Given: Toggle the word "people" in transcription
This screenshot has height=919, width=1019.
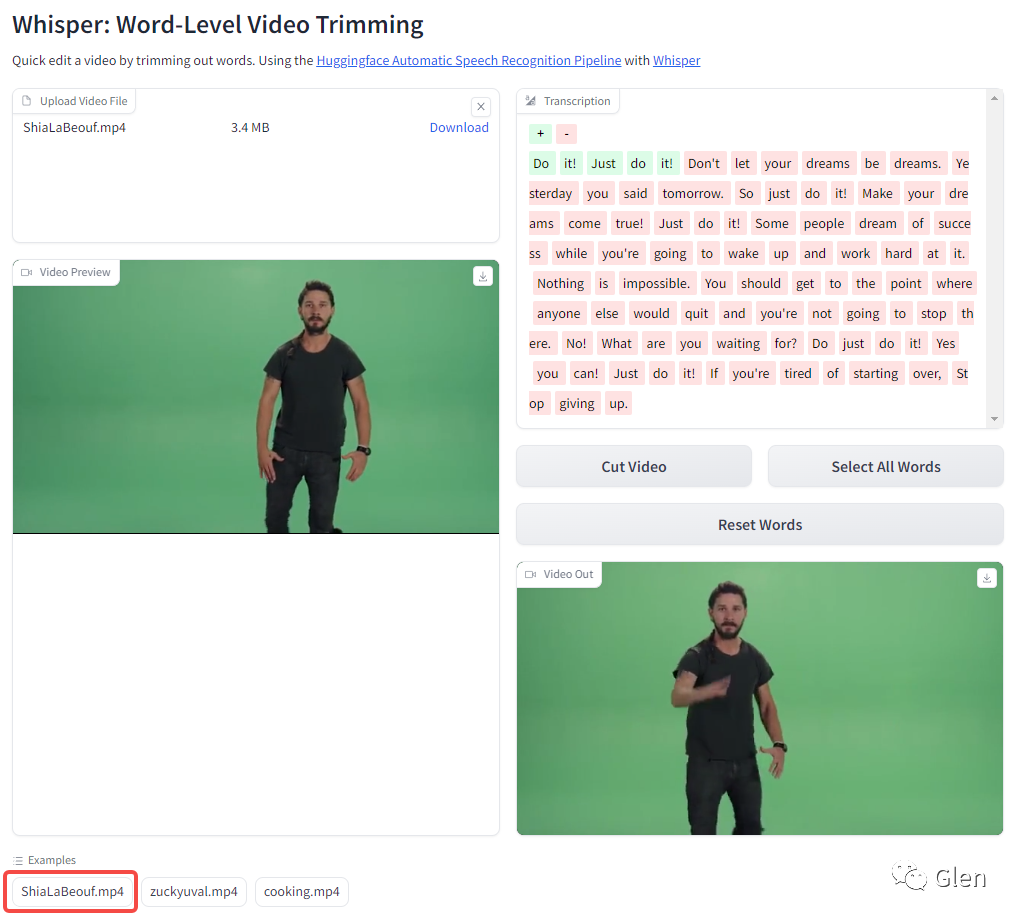Looking at the screenshot, I should point(823,224).
